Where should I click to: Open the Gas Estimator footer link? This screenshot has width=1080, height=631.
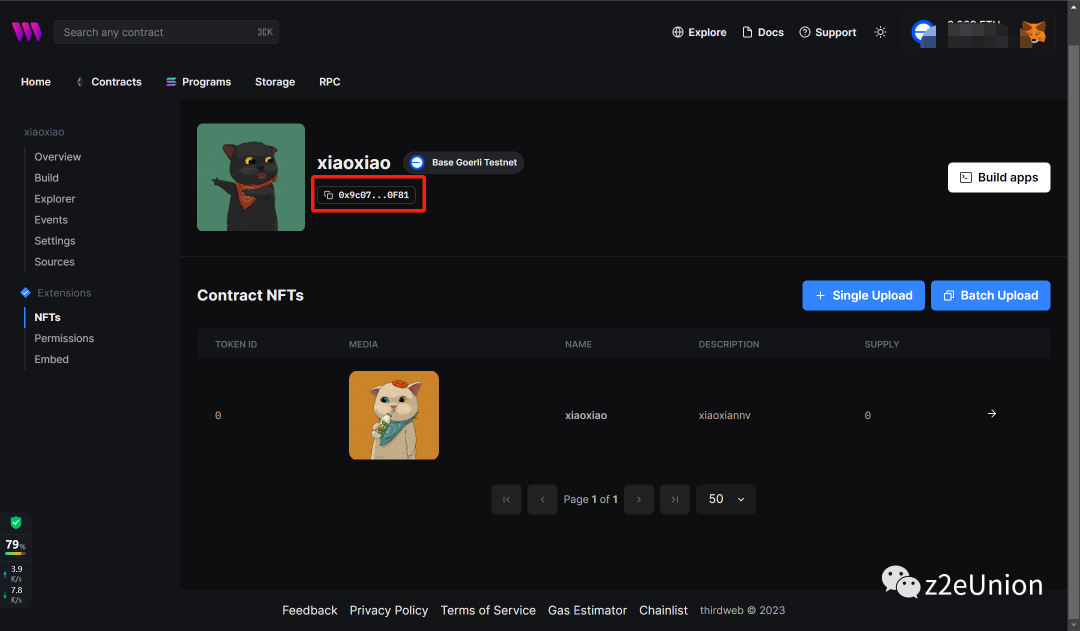click(587, 610)
